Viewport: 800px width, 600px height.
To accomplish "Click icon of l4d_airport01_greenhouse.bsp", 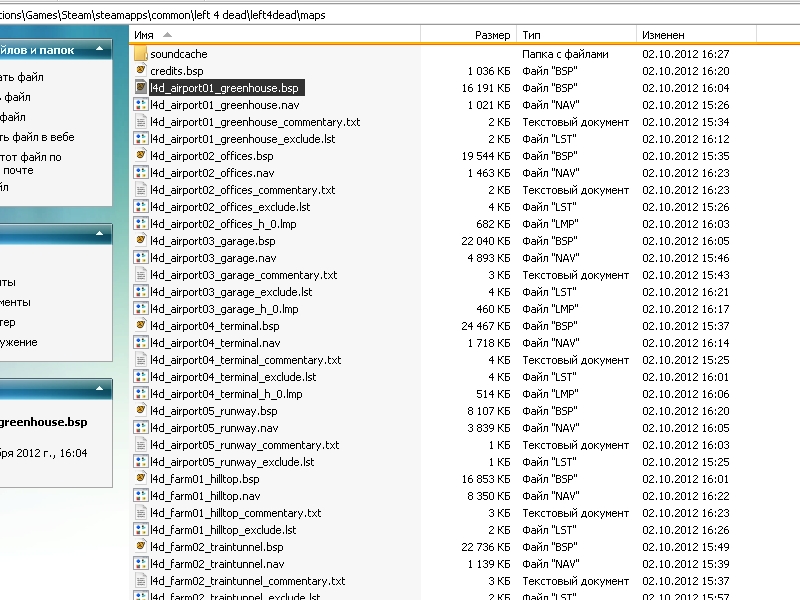I will [140, 87].
